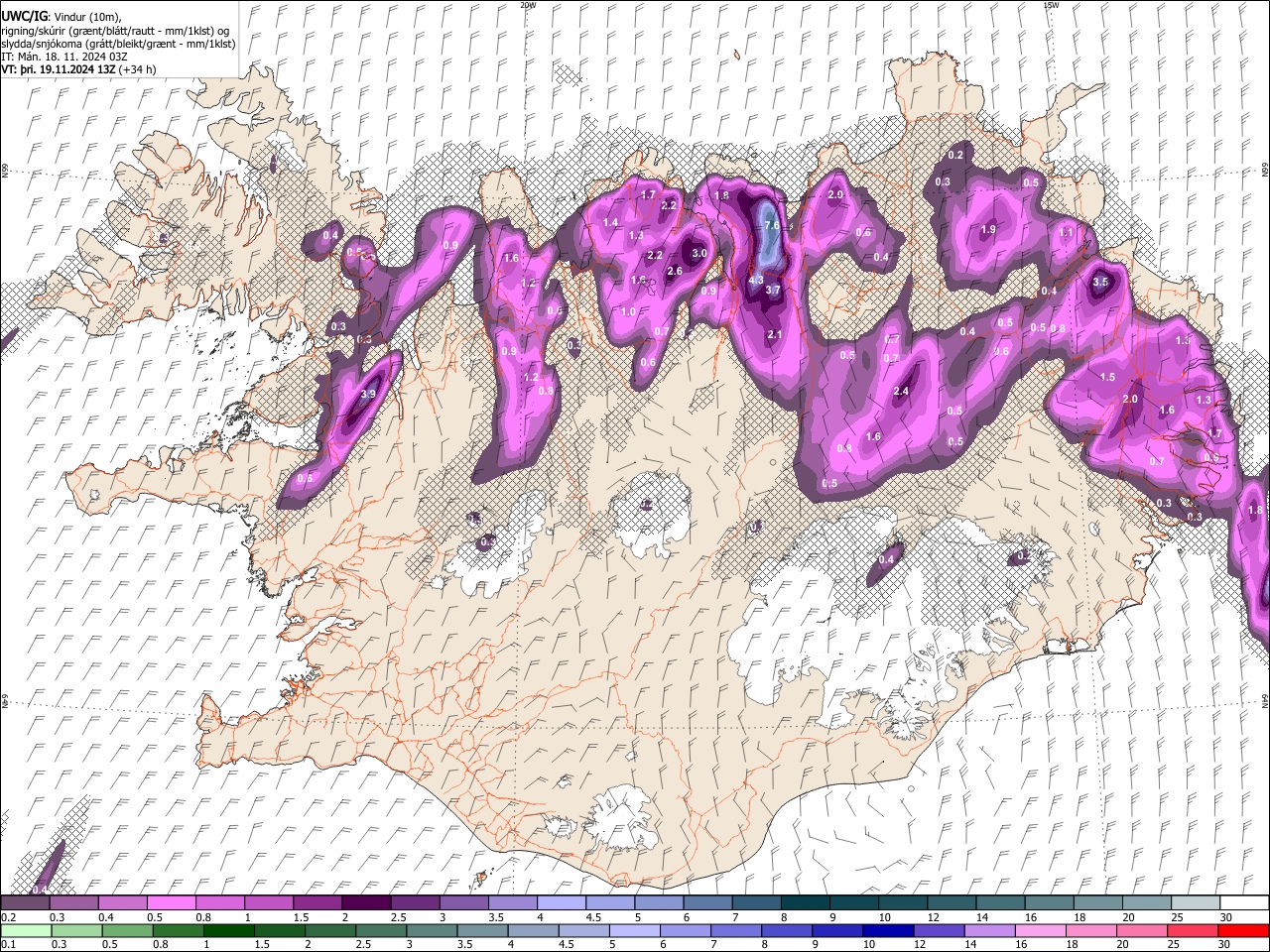
Task: Select the 3.0 value label on the map
Action: 698,253
